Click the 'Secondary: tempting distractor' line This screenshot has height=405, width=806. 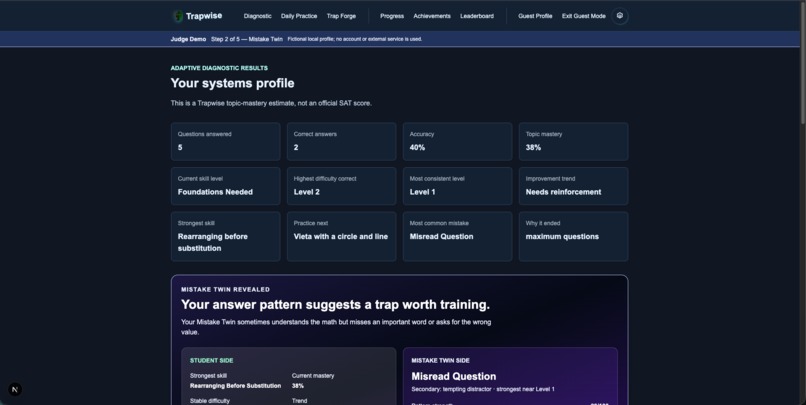pyautogui.click(x=483, y=390)
